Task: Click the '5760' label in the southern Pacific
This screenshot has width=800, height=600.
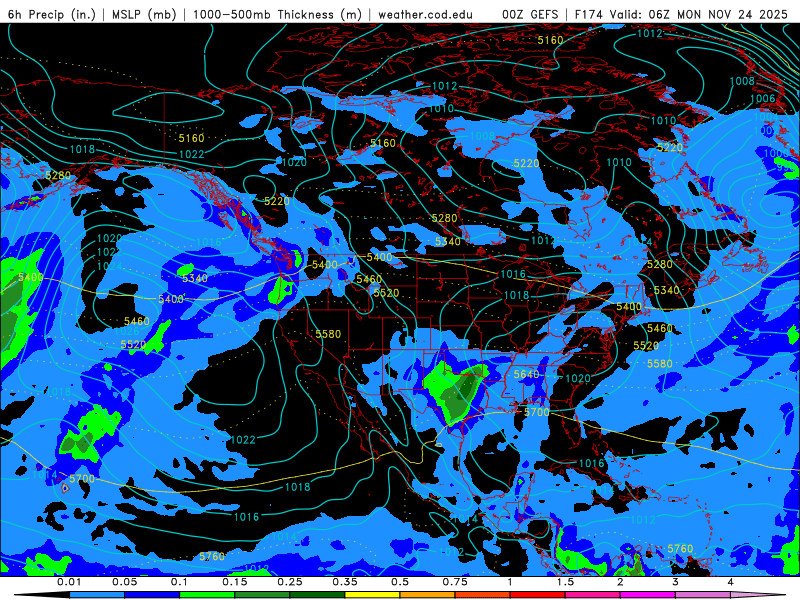Action: (x=212, y=556)
